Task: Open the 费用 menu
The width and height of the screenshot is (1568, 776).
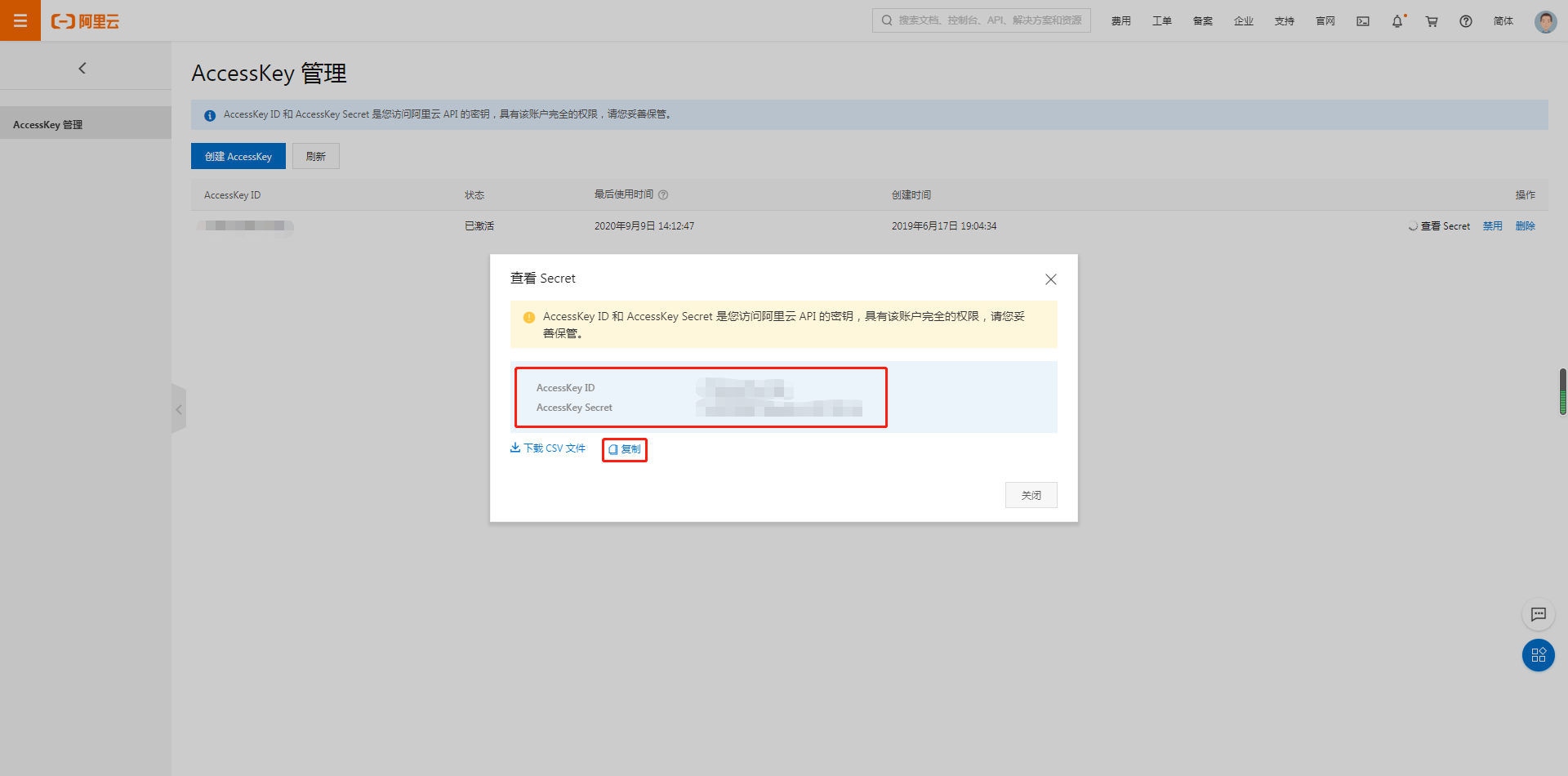Action: [x=1121, y=21]
